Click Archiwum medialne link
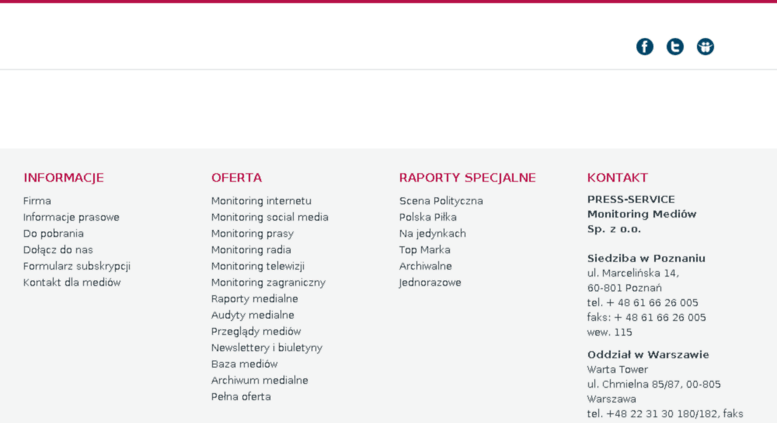This screenshot has height=423, width=777. tap(260, 380)
